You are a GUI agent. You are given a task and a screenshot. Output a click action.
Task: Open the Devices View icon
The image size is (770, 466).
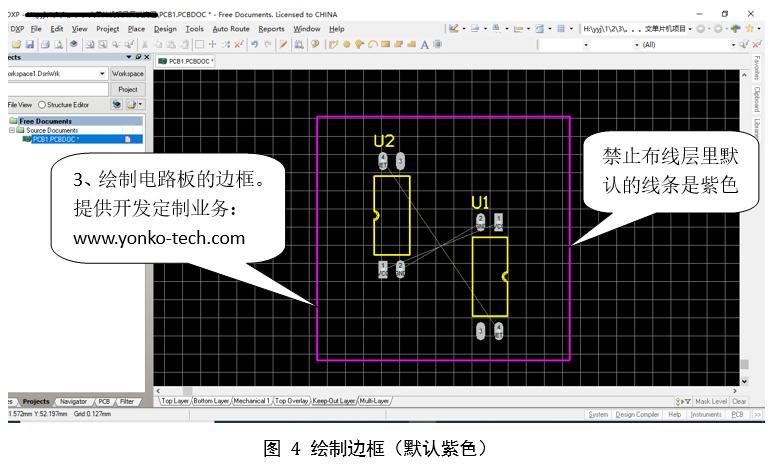tap(74, 44)
